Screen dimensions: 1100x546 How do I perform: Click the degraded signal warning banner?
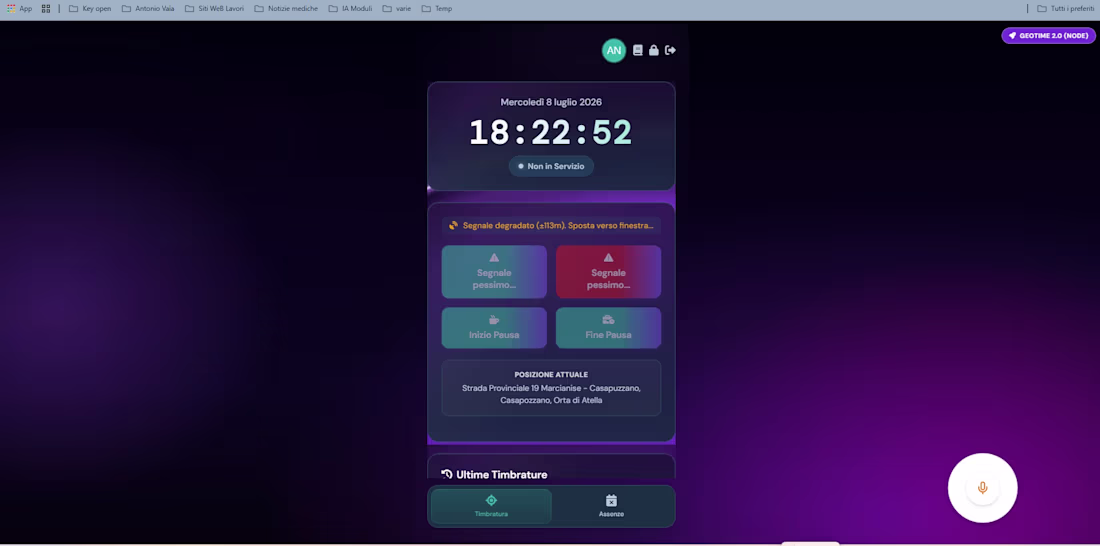tap(551, 225)
